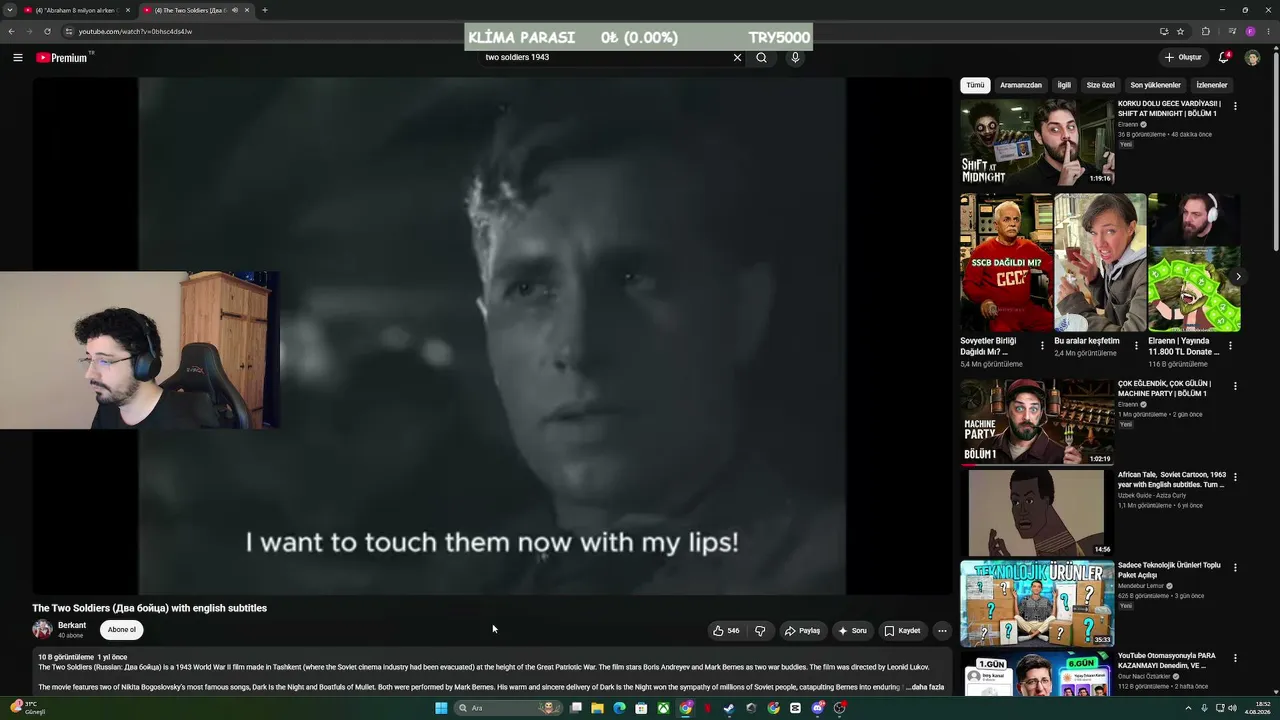
Task: Open YouTube notifications bell
Action: tap(1223, 58)
